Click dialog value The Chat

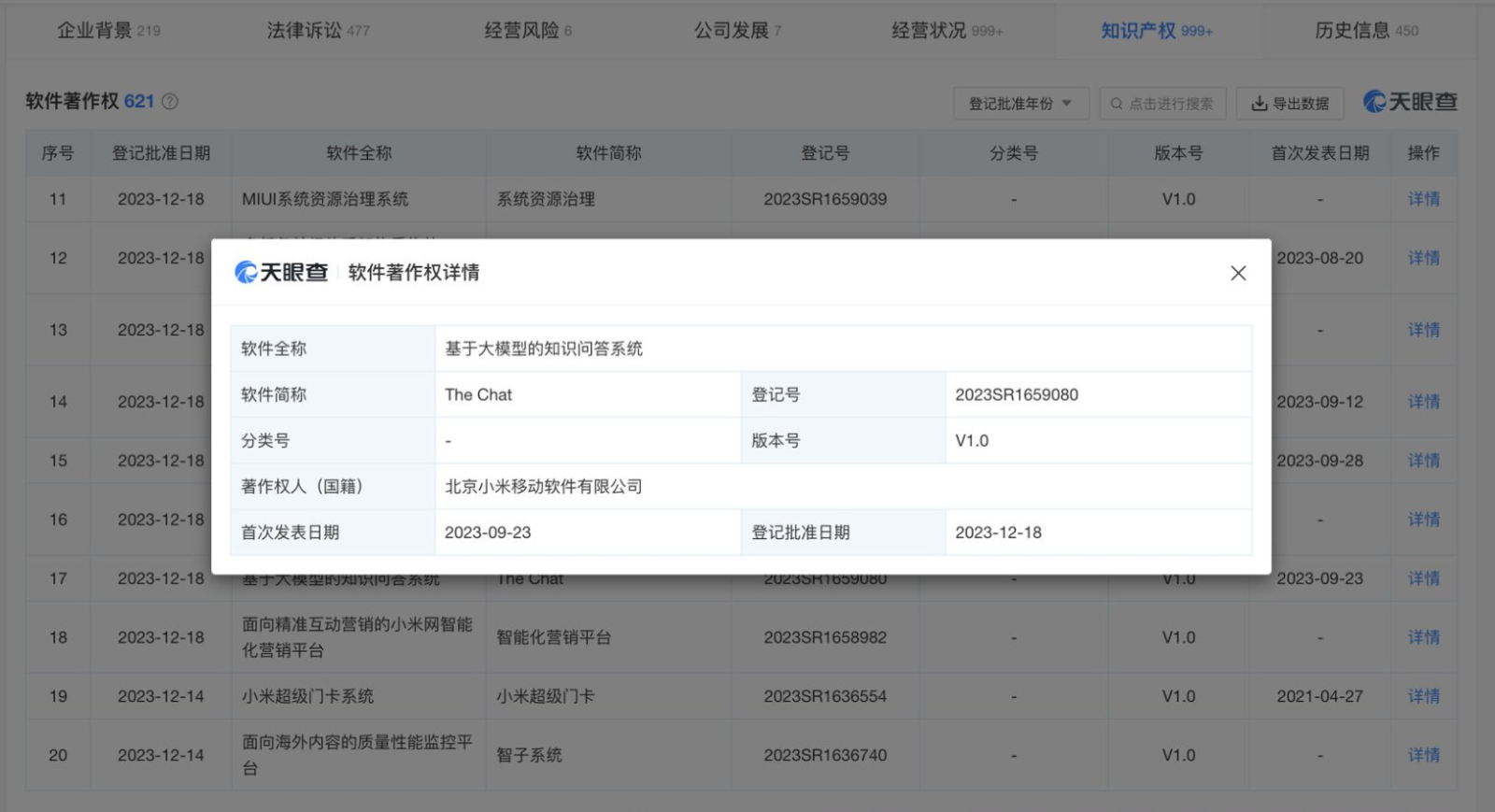pyautogui.click(x=478, y=394)
